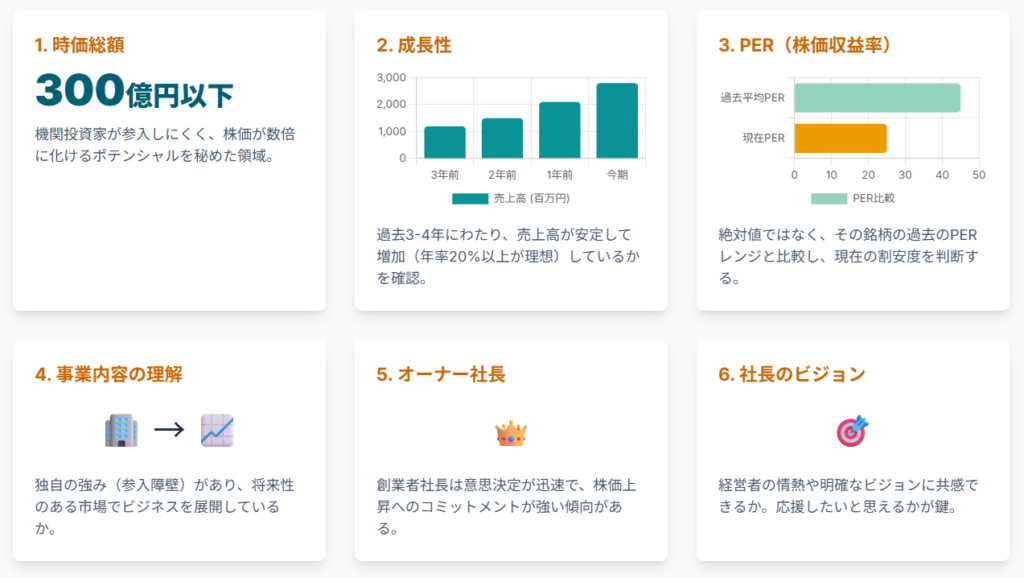1024x578 pixels.
Task: Click the rising chart emoji icon
Action: pyautogui.click(x=216, y=431)
